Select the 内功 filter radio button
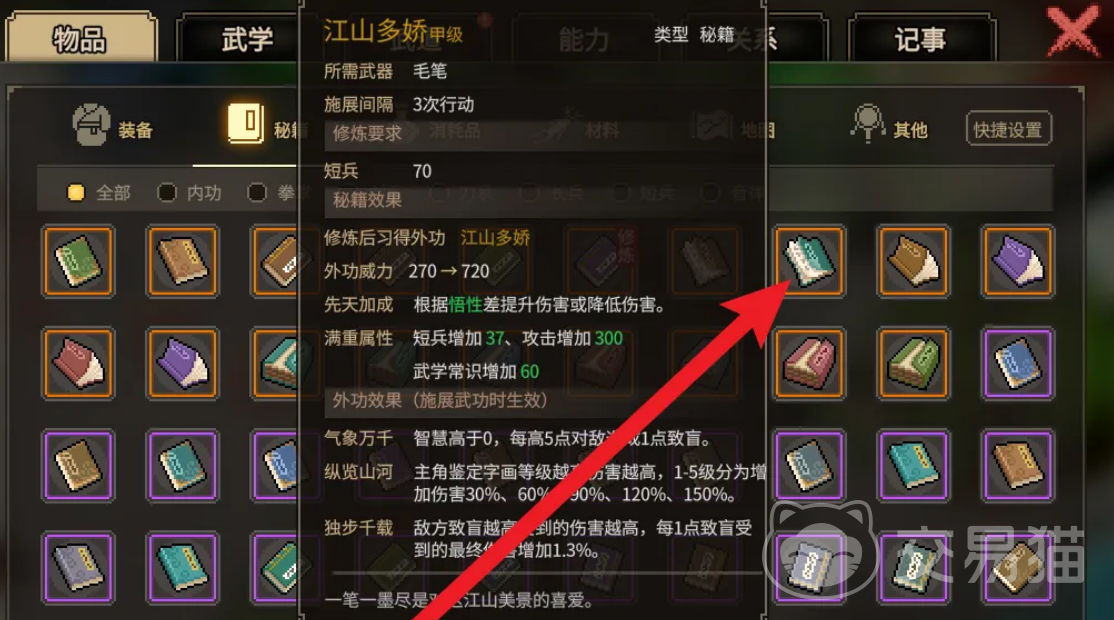The width and height of the screenshot is (1114, 620). [167, 192]
